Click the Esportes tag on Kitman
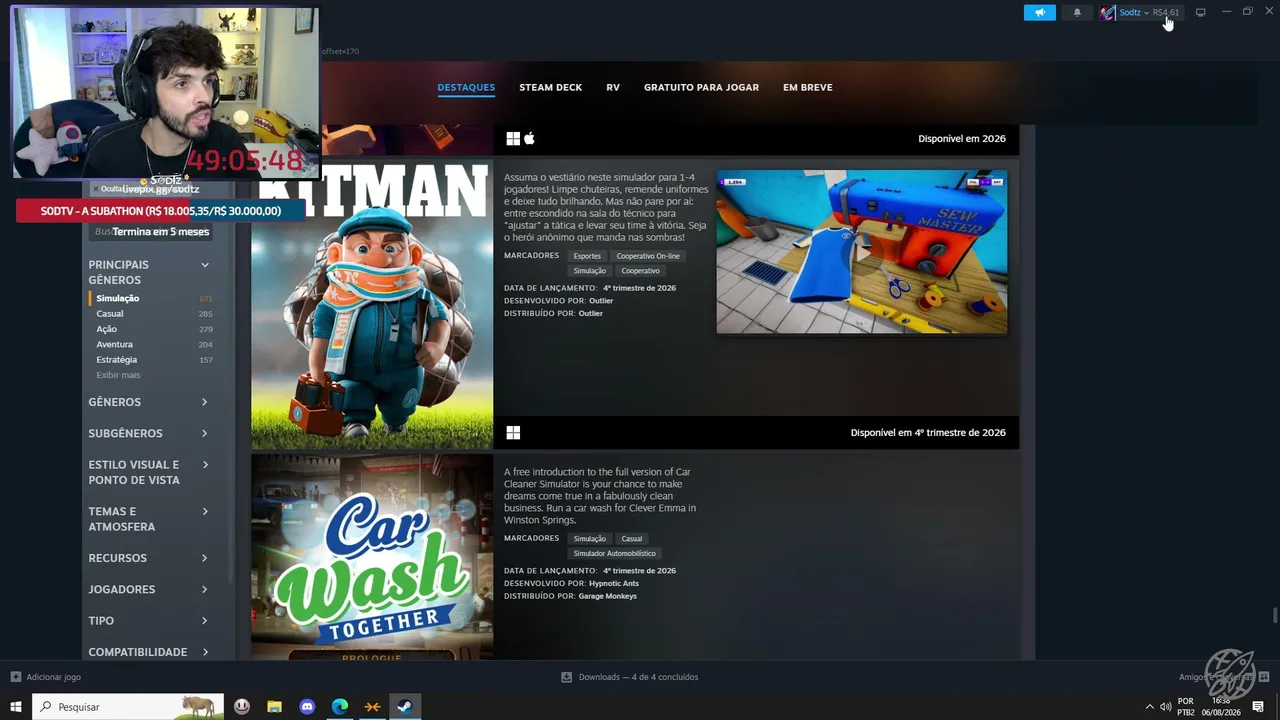Viewport: 1280px width, 720px height. click(587, 256)
